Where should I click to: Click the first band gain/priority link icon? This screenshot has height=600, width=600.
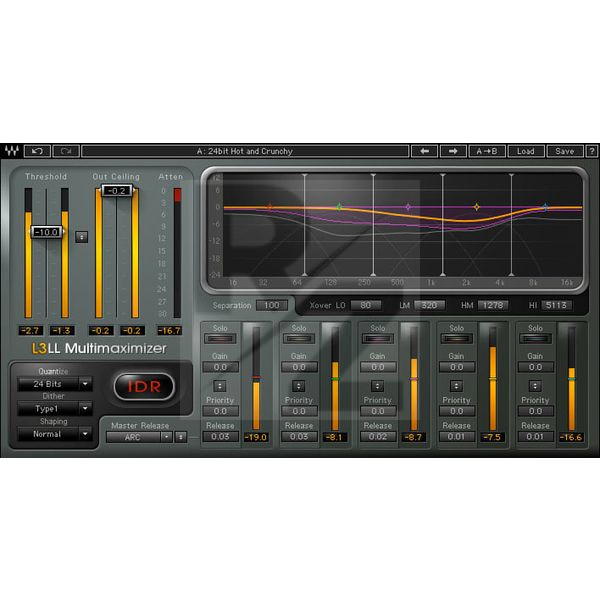pyautogui.click(x=220, y=386)
